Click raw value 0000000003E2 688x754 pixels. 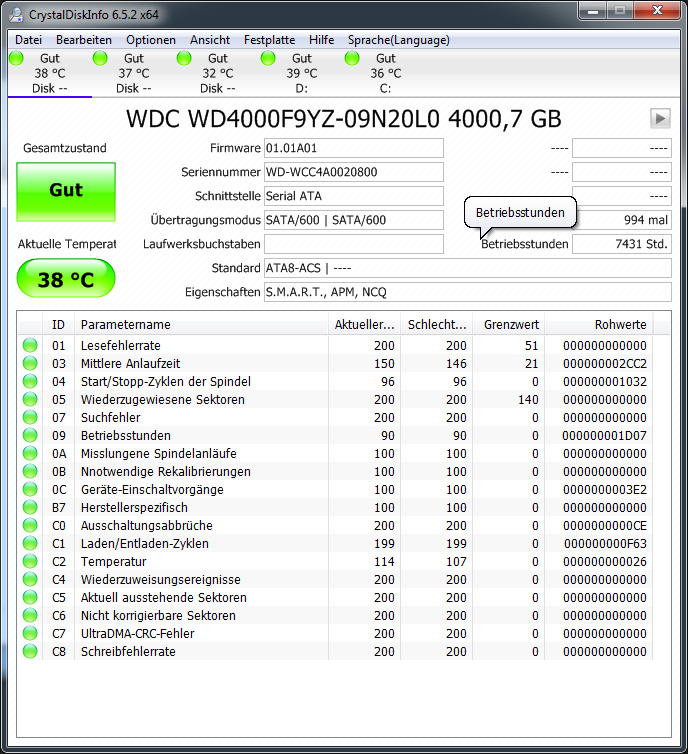[x=605, y=490]
